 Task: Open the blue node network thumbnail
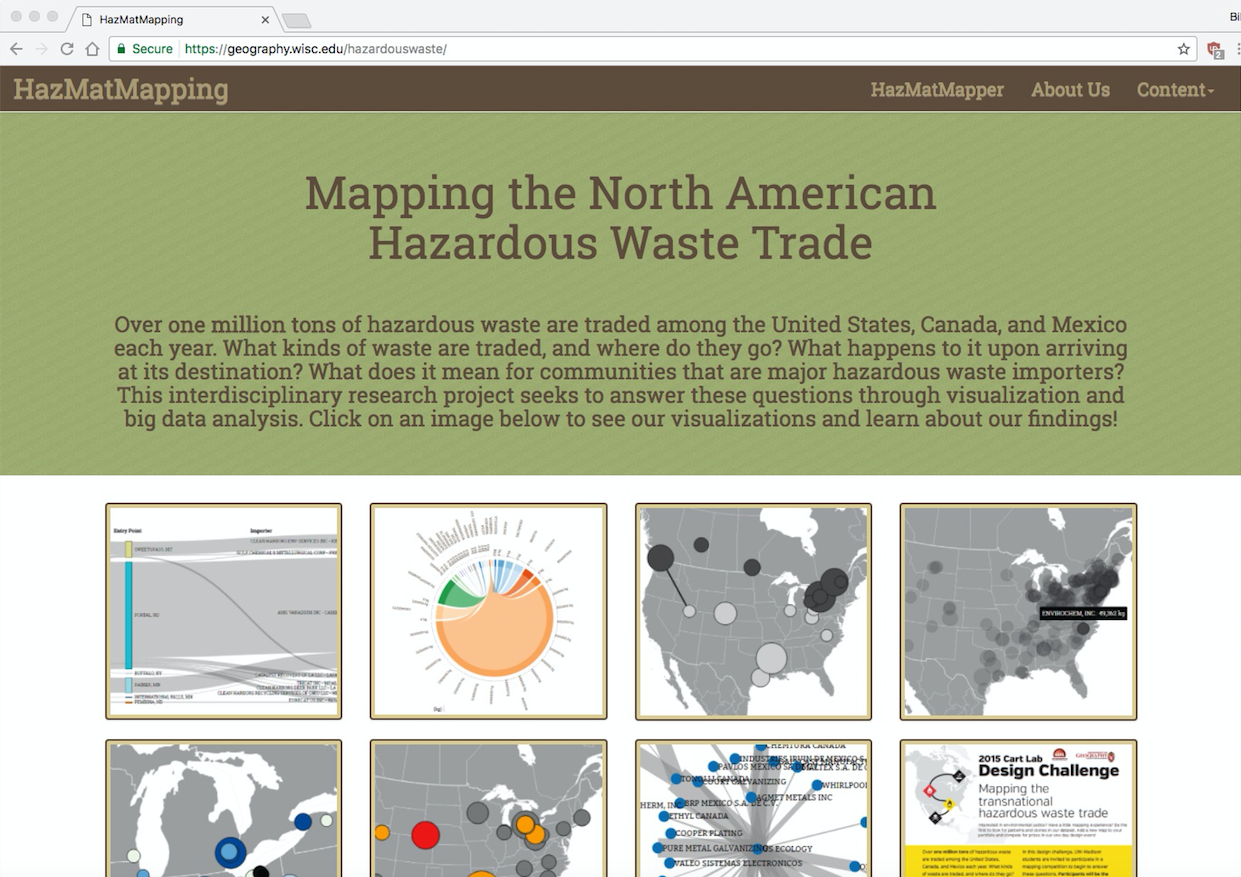click(x=753, y=810)
